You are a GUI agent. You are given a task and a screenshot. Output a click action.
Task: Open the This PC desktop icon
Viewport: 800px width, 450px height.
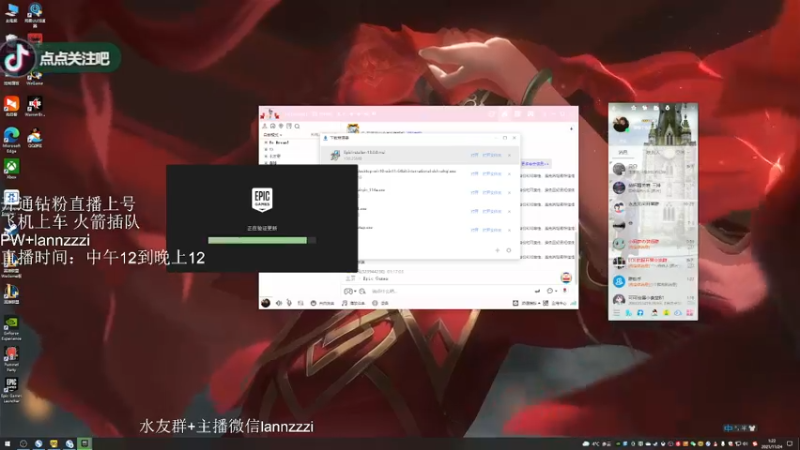click(x=11, y=12)
